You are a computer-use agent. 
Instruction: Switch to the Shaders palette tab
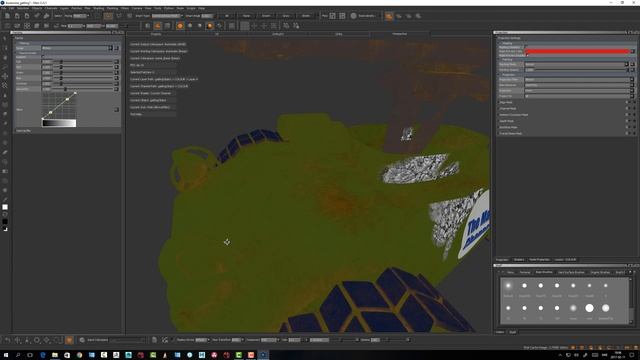tap(519, 260)
